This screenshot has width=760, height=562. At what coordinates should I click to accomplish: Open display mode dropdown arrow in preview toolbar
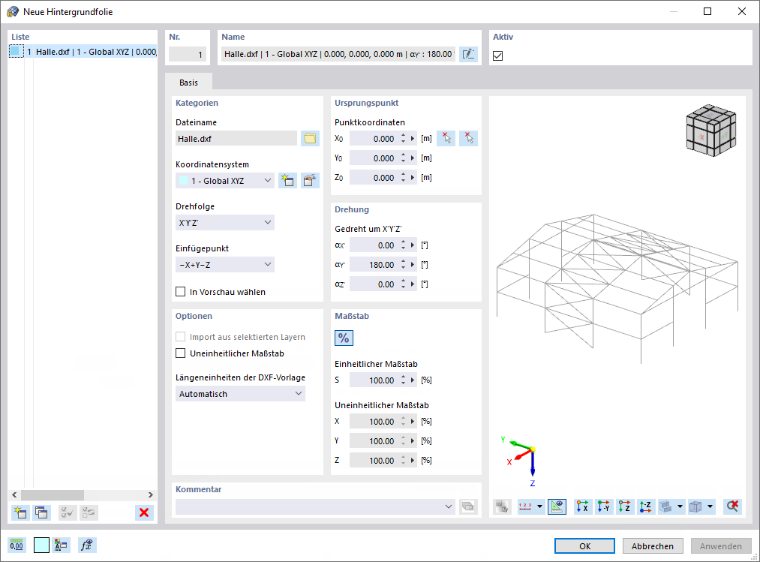point(710,507)
